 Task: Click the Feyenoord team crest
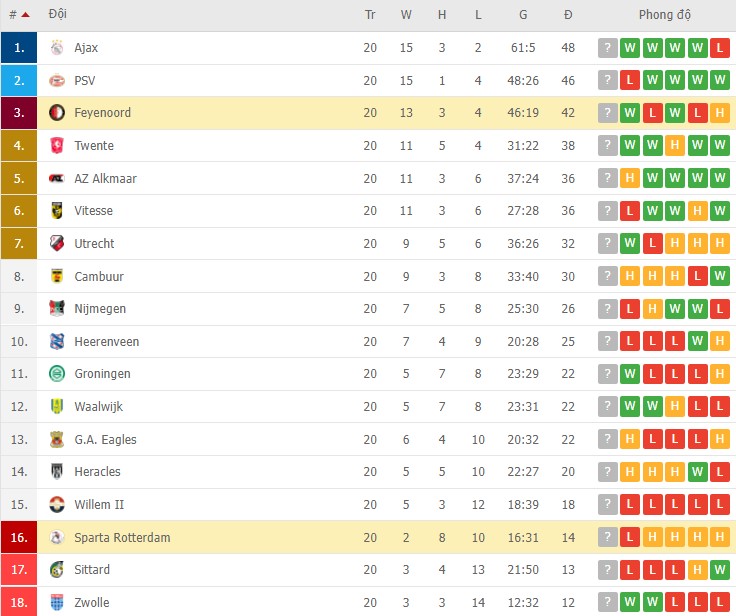(x=57, y=113)
